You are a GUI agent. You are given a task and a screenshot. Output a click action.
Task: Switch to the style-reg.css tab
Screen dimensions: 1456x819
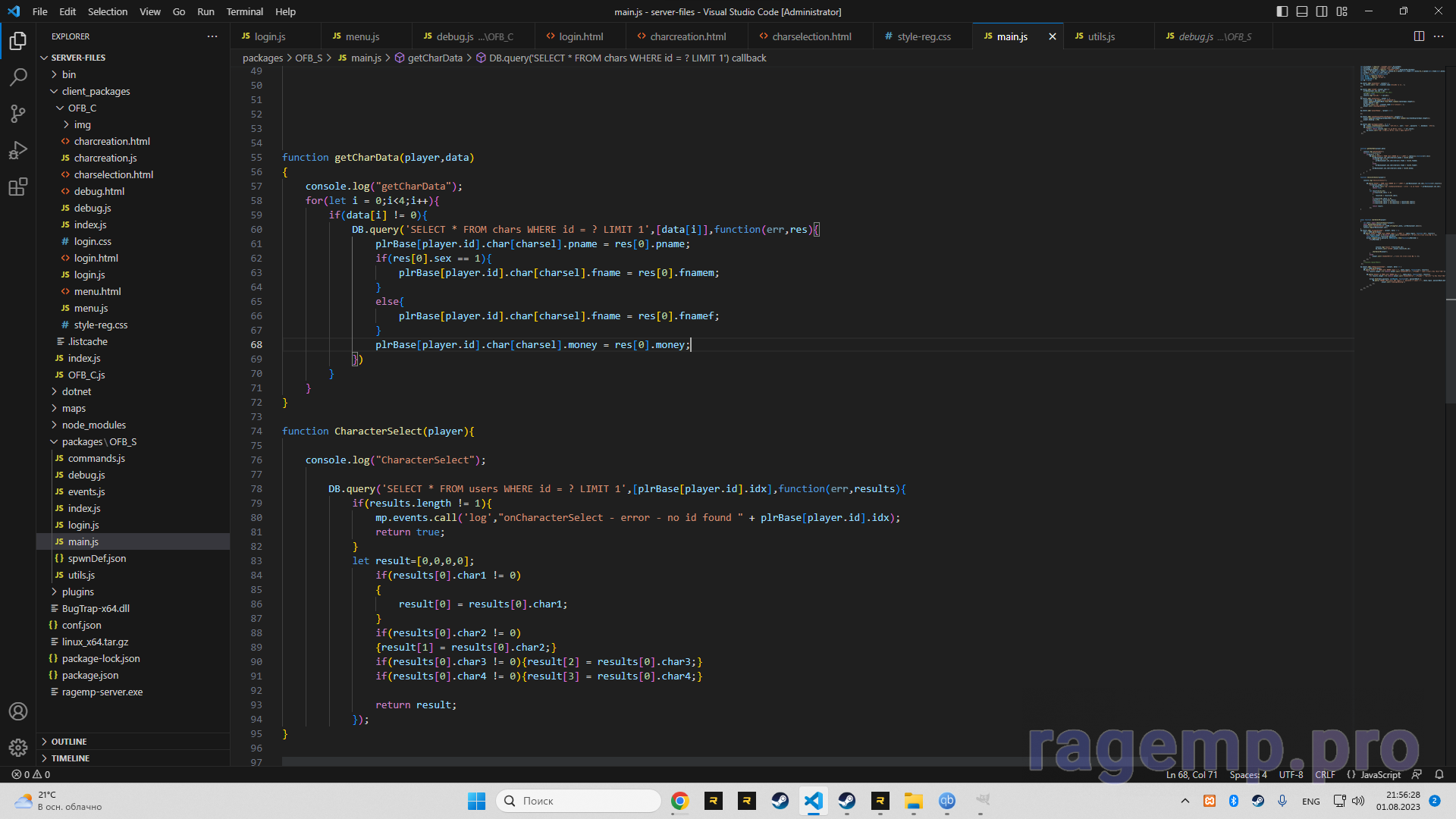pyautogui.click(x=924, y=36)
